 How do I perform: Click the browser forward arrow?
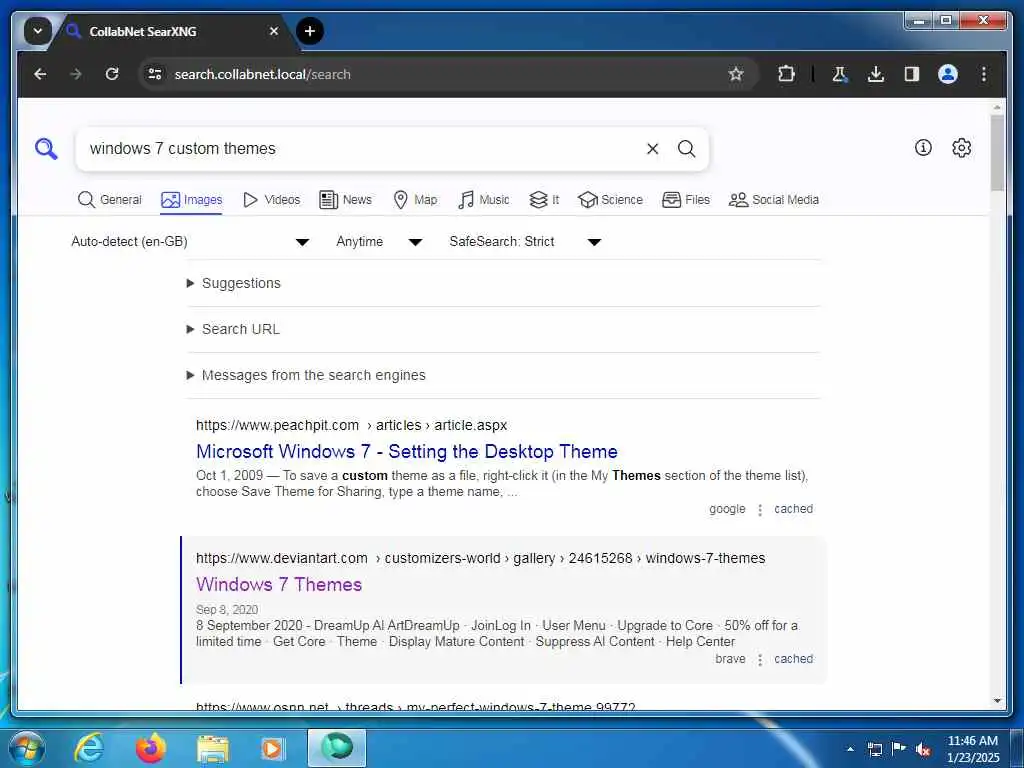76,74
